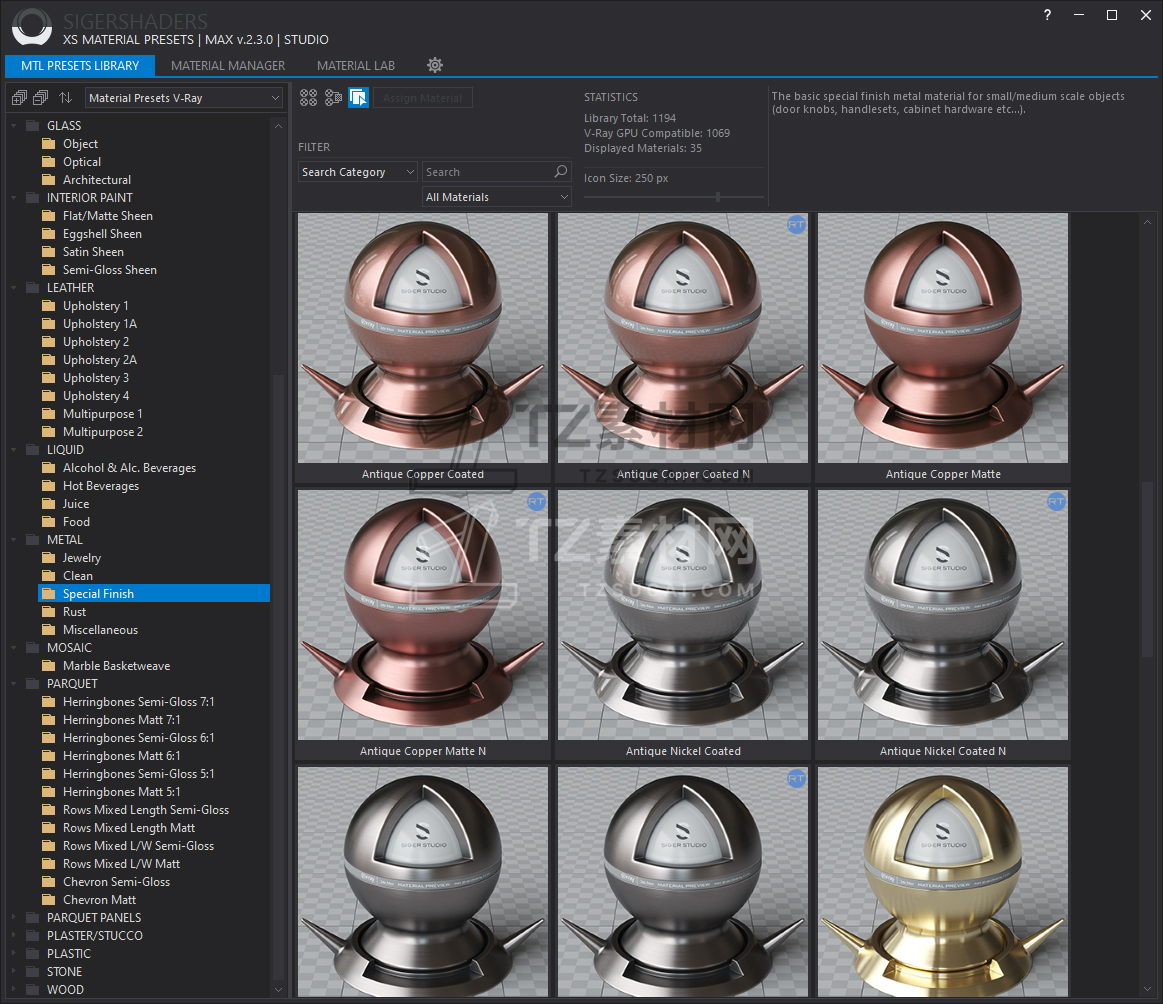Screen dimensions: 1163x1004
Task: Click the SigerShaders logo icon
Action: (x=32, y=27)
